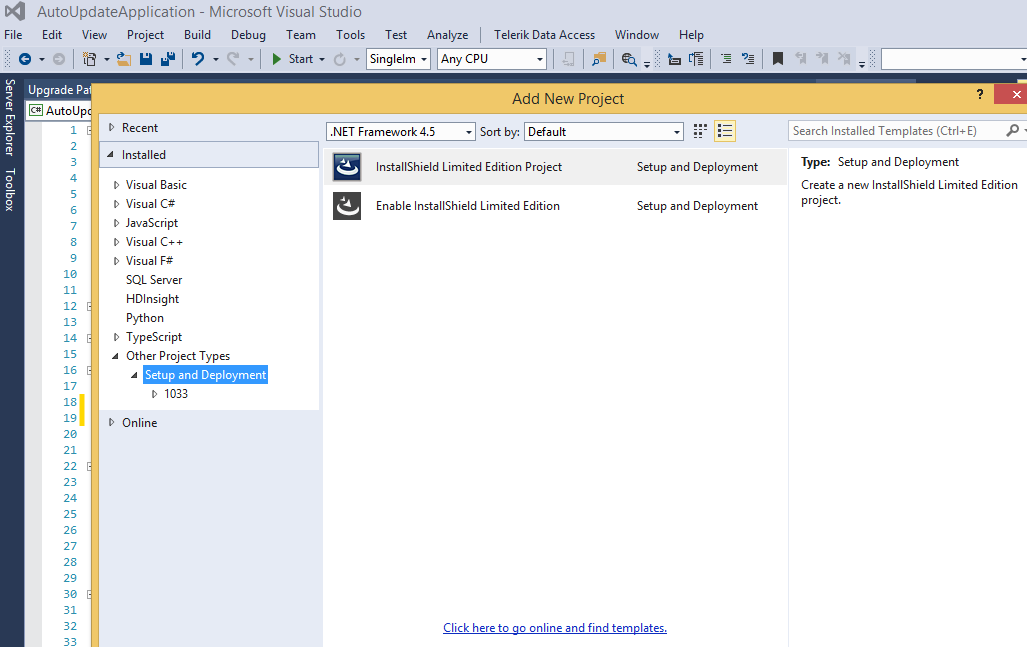
Task: Select the Setup and Deployment node
Action: 206,375
